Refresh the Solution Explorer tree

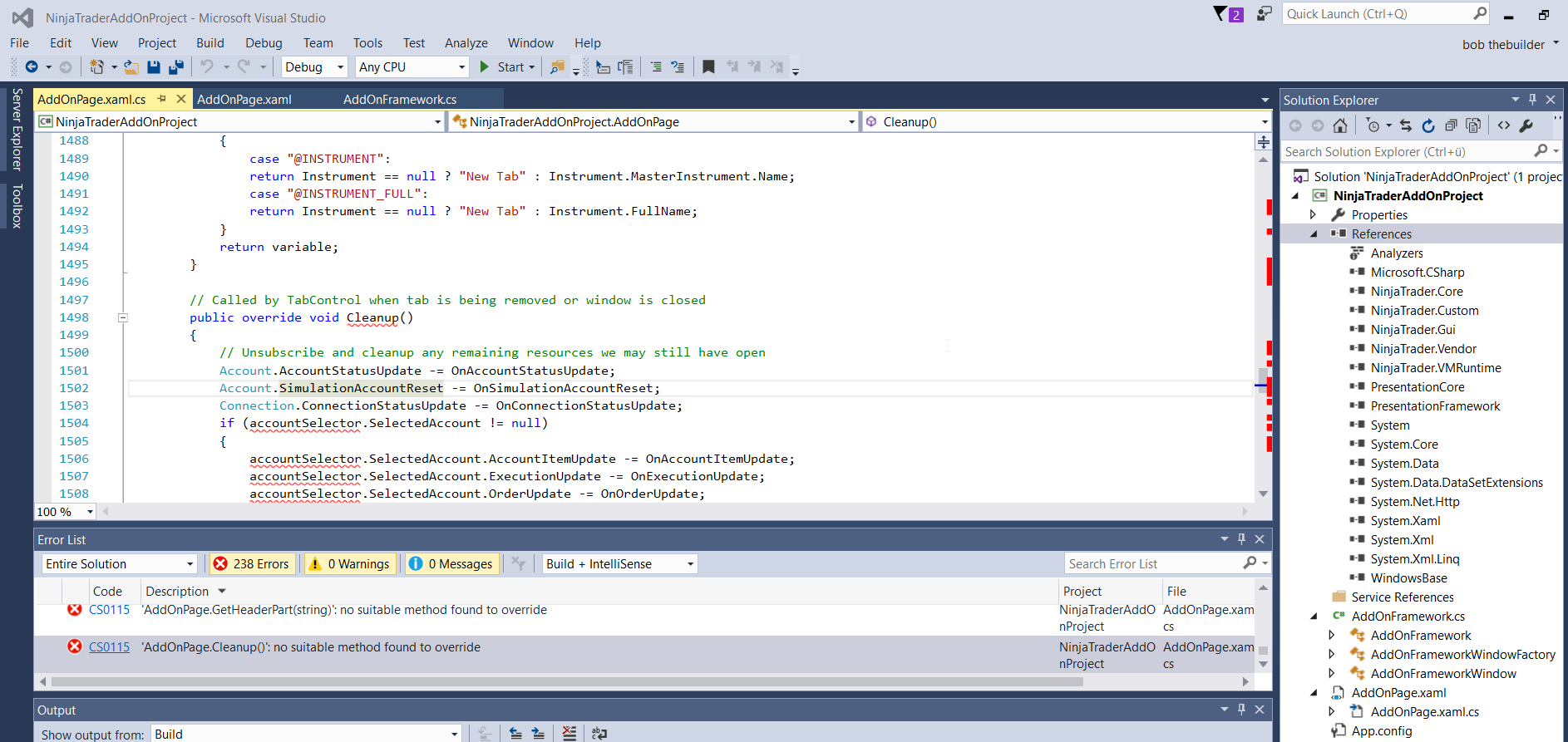(x=1428, y=125)
